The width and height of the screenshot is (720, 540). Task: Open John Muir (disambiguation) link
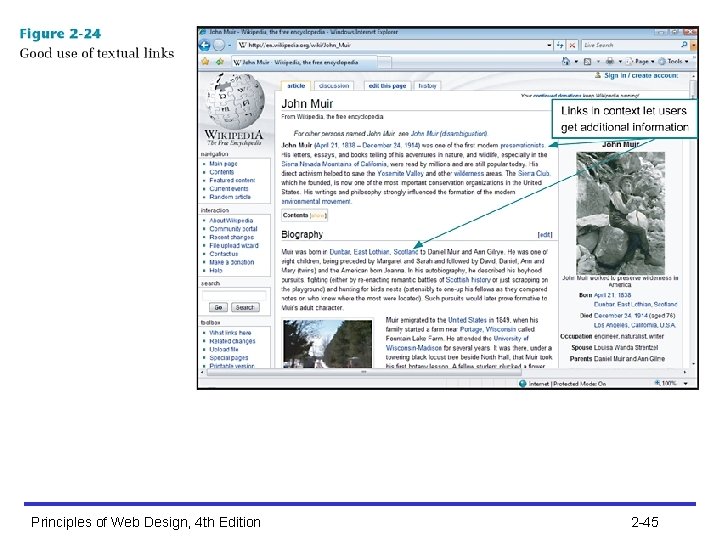click(449, 134)
